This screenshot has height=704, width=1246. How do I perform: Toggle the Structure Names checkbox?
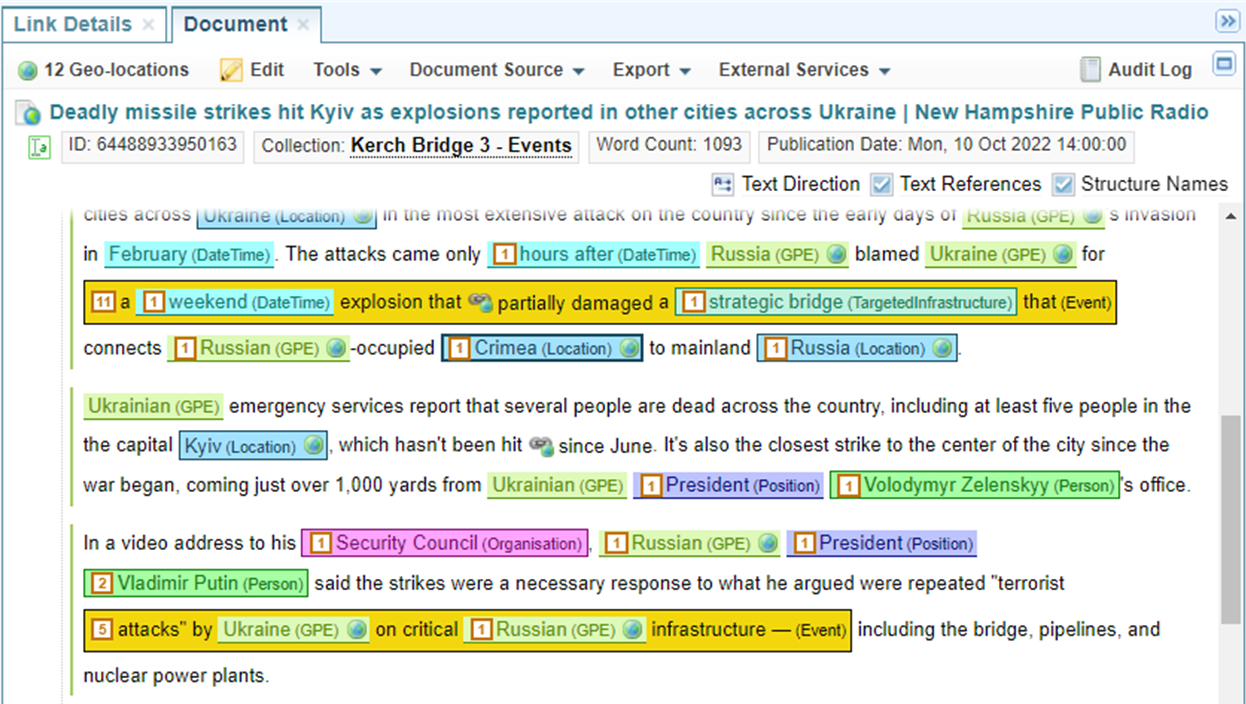pyautogui.click(x=1064, y=184)
